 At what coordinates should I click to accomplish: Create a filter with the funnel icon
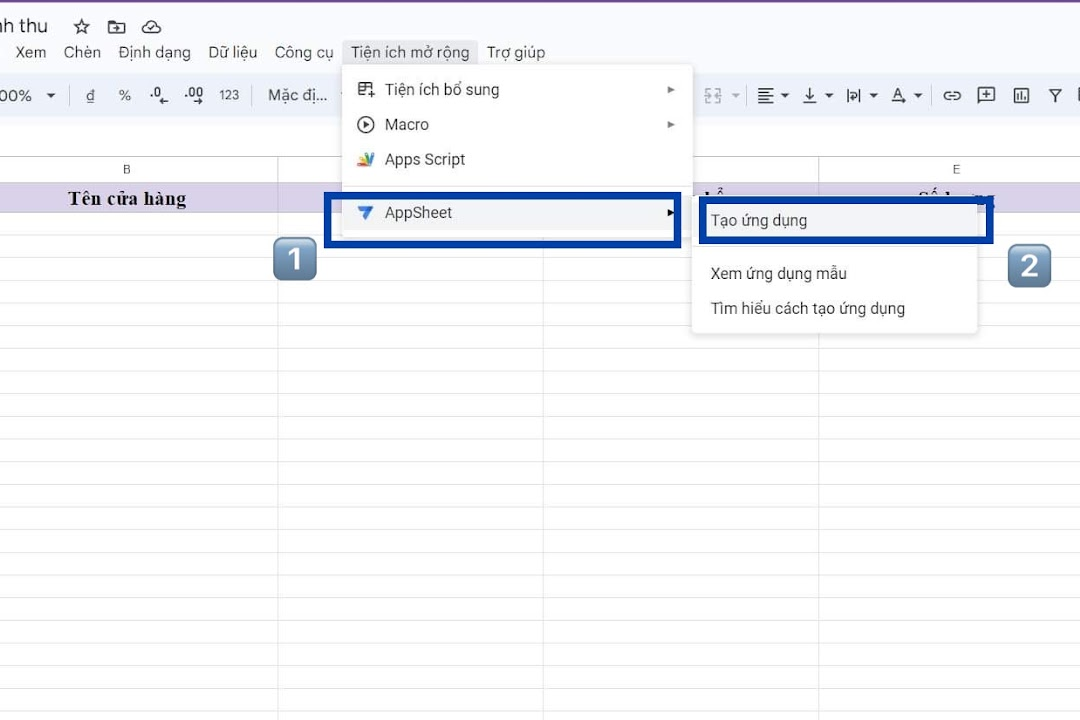(x=1055, y=96)
